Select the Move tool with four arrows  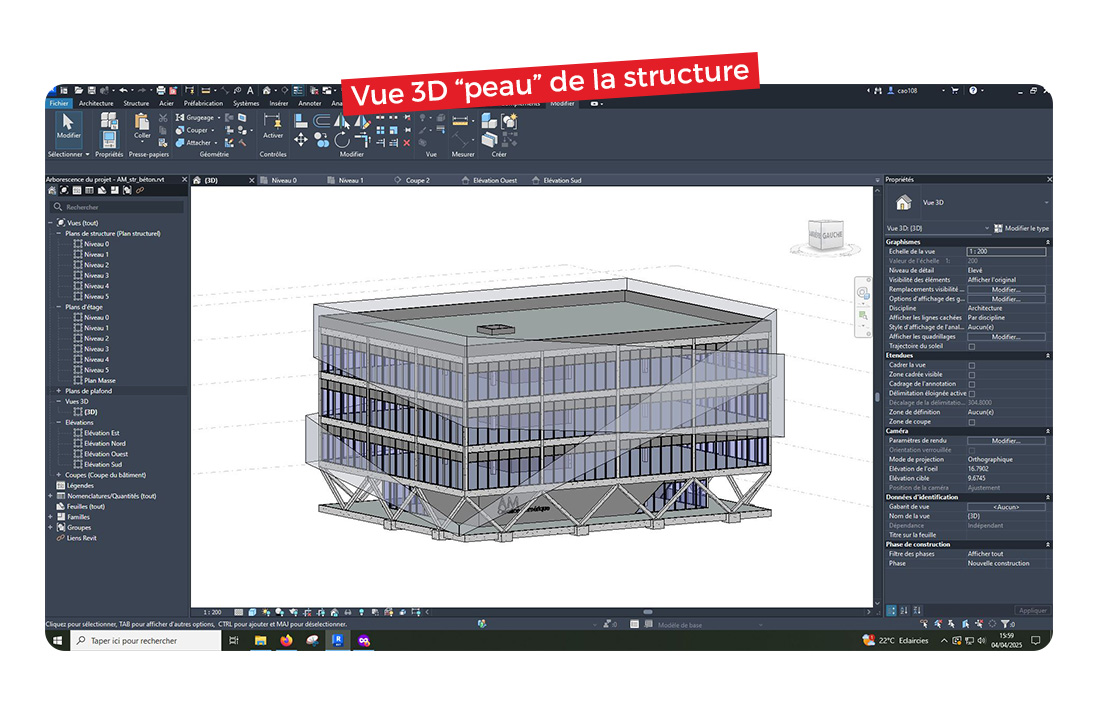point(301,140)
